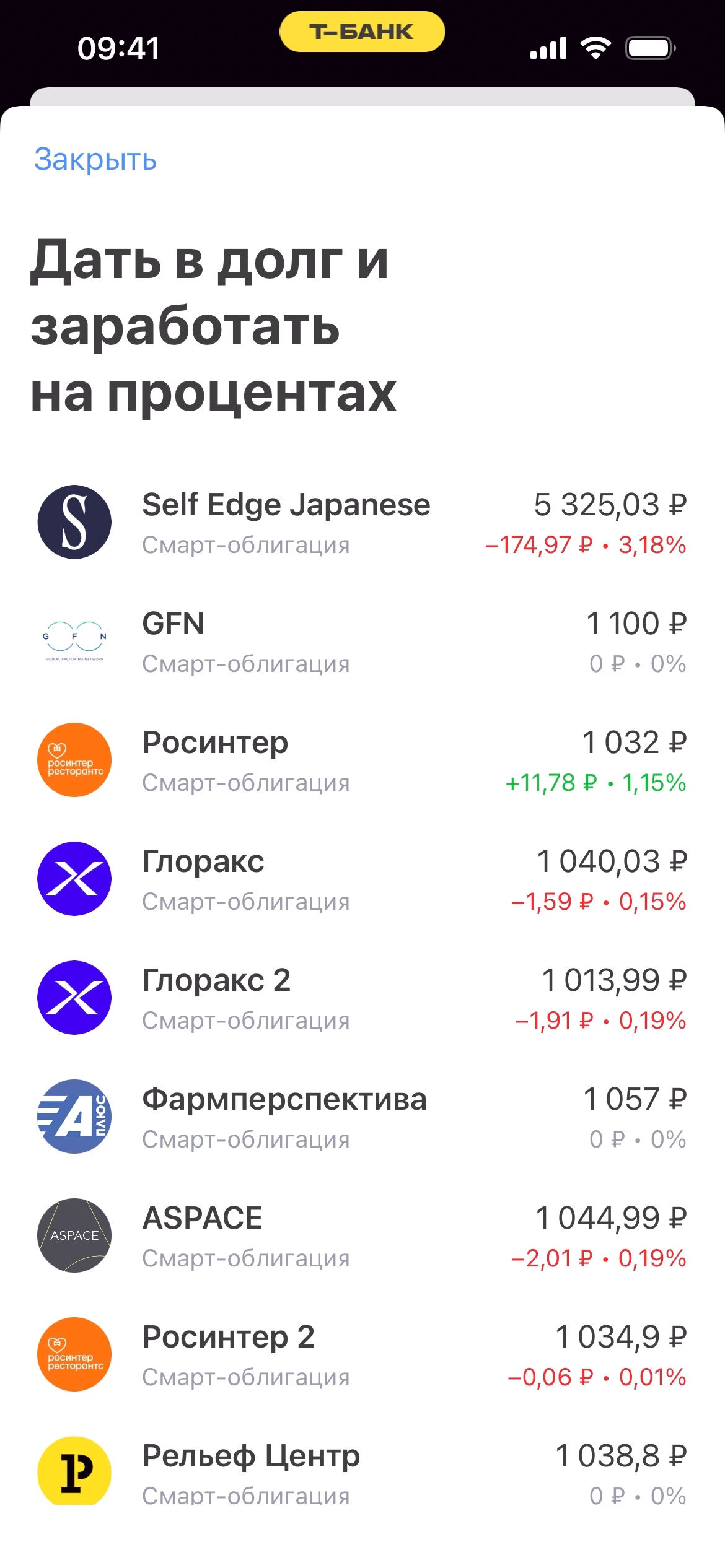Tap the Фармперспектива A-плюс logo icon
This screenshot has height=1568, width=725.
pos(74,1117)
